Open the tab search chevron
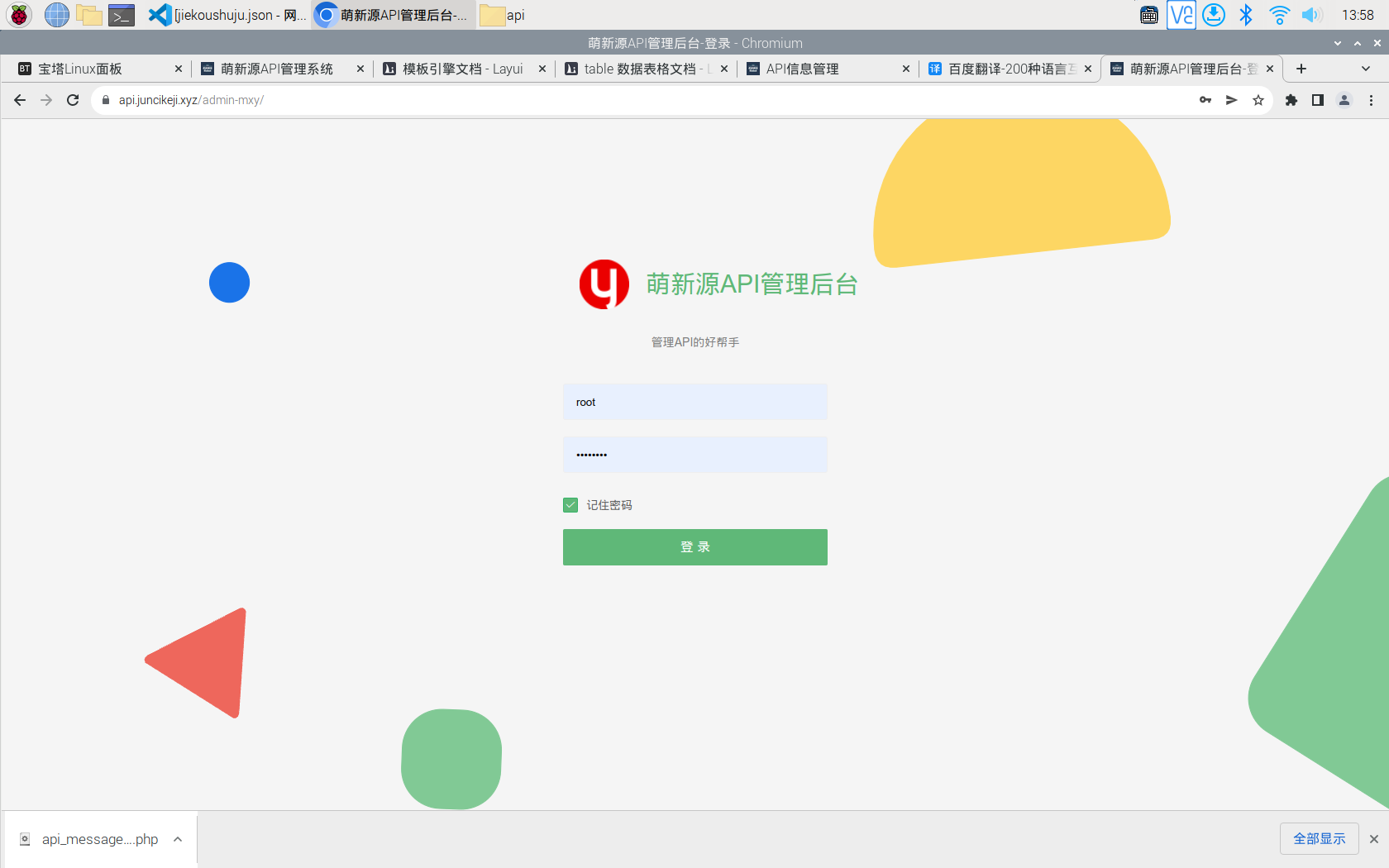 [1363, 69]
